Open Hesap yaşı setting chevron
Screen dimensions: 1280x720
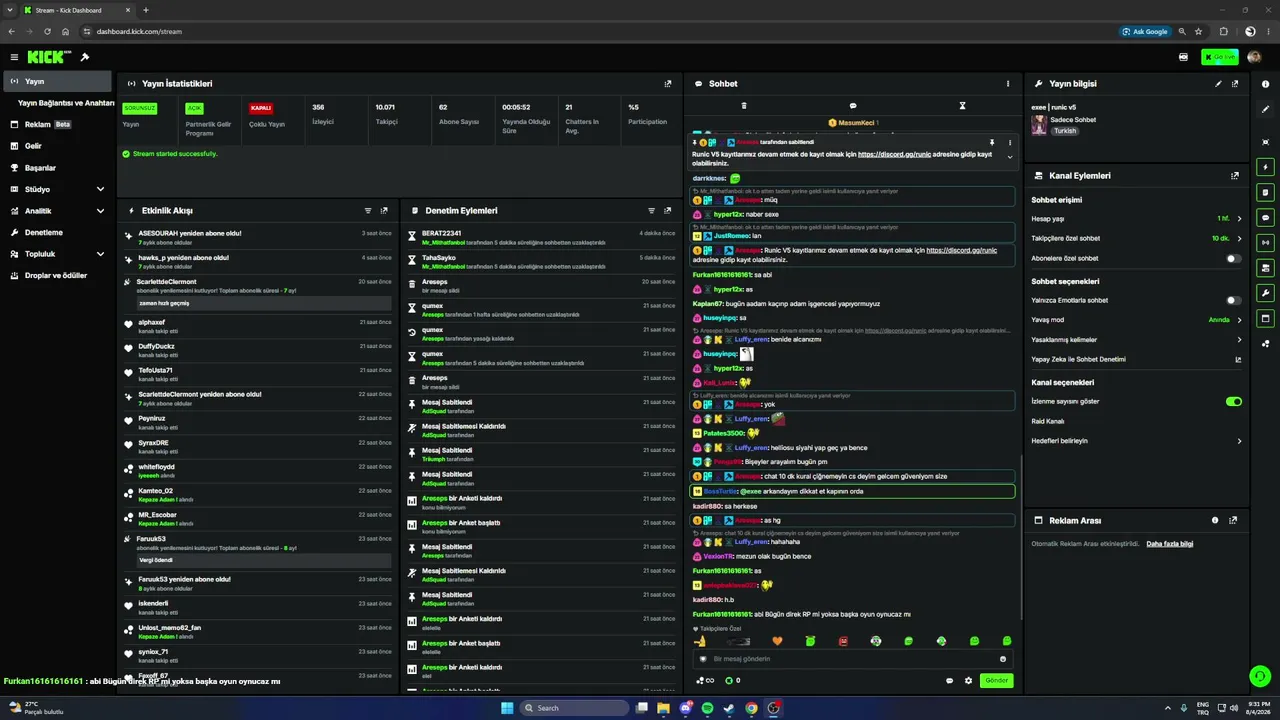click(x=1239, y=218)
